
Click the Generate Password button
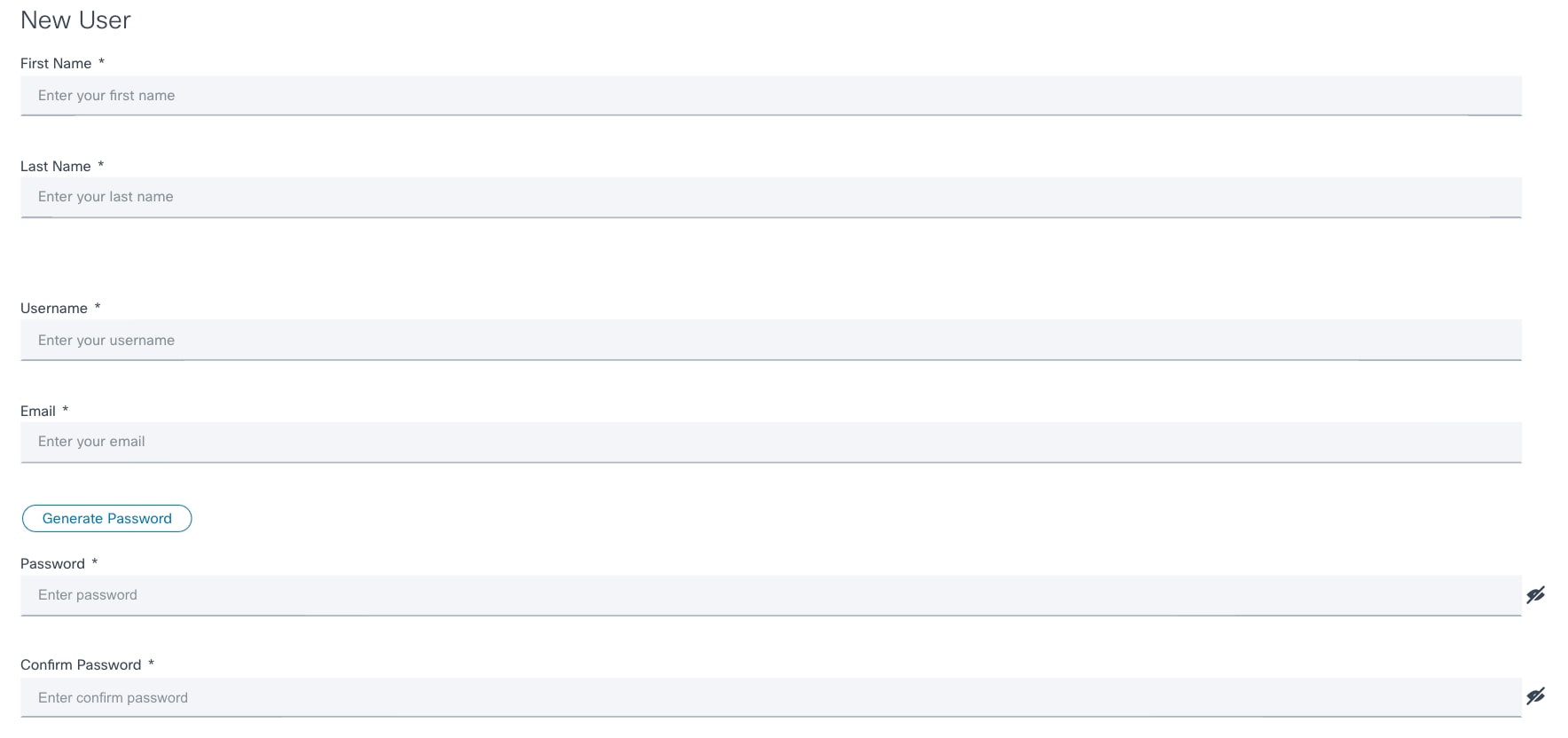106,519
